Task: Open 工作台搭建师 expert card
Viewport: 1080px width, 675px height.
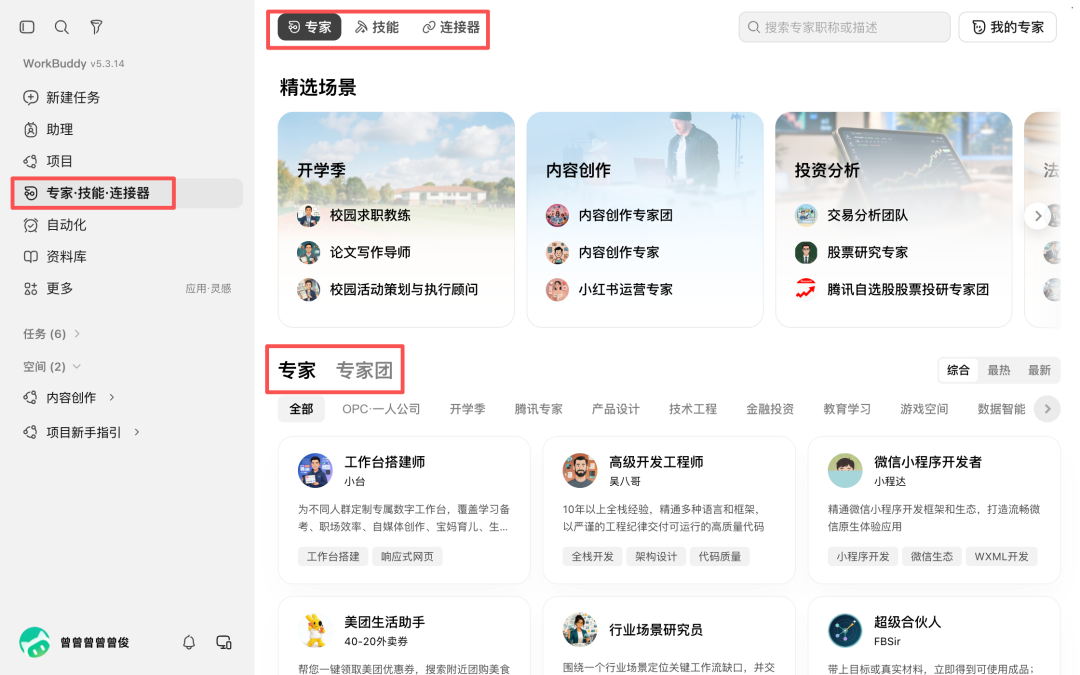Action: click(x=404, y=510)
